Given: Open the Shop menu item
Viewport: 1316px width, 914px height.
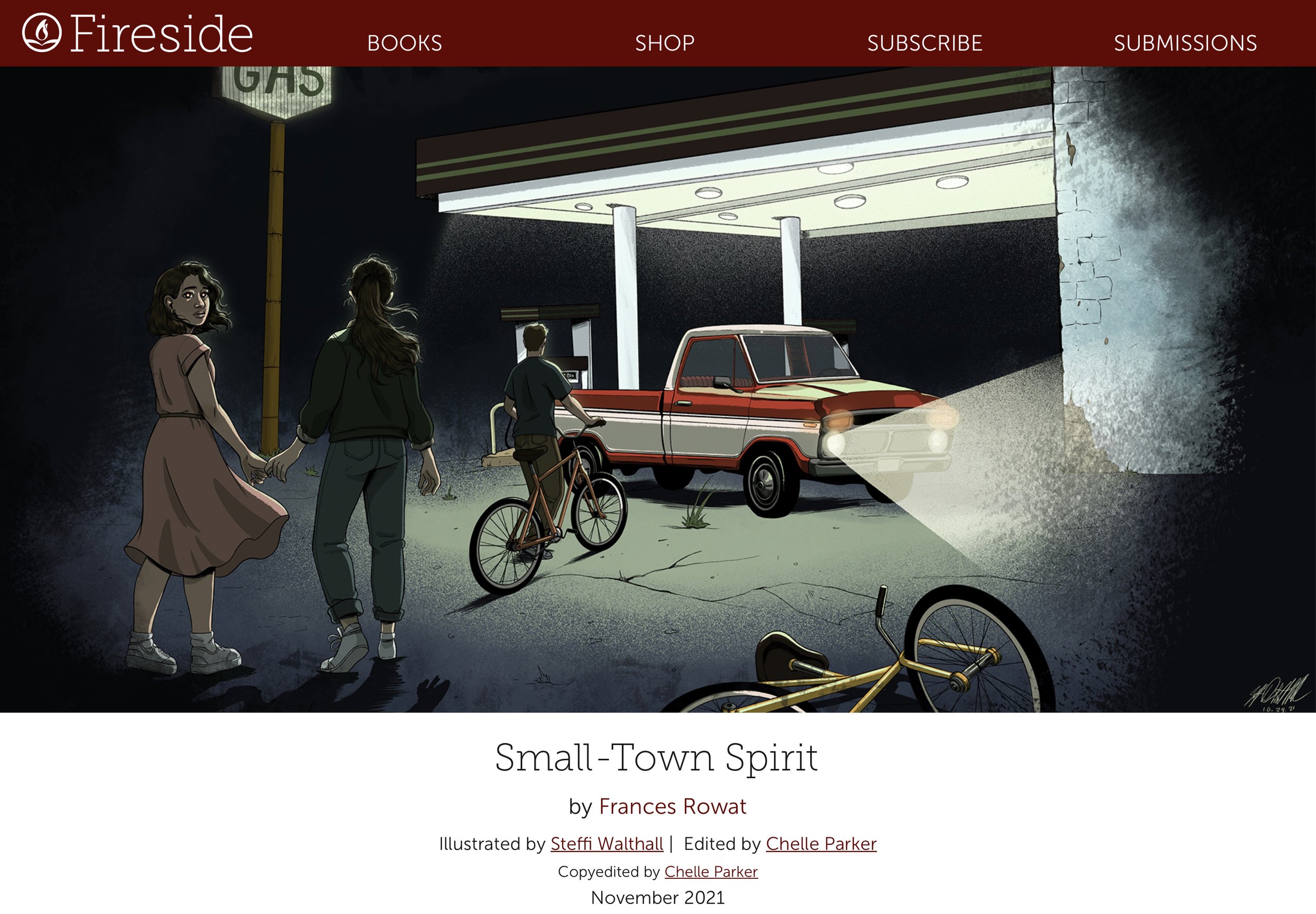Looking at the screenshot, I should pos(665,44).
